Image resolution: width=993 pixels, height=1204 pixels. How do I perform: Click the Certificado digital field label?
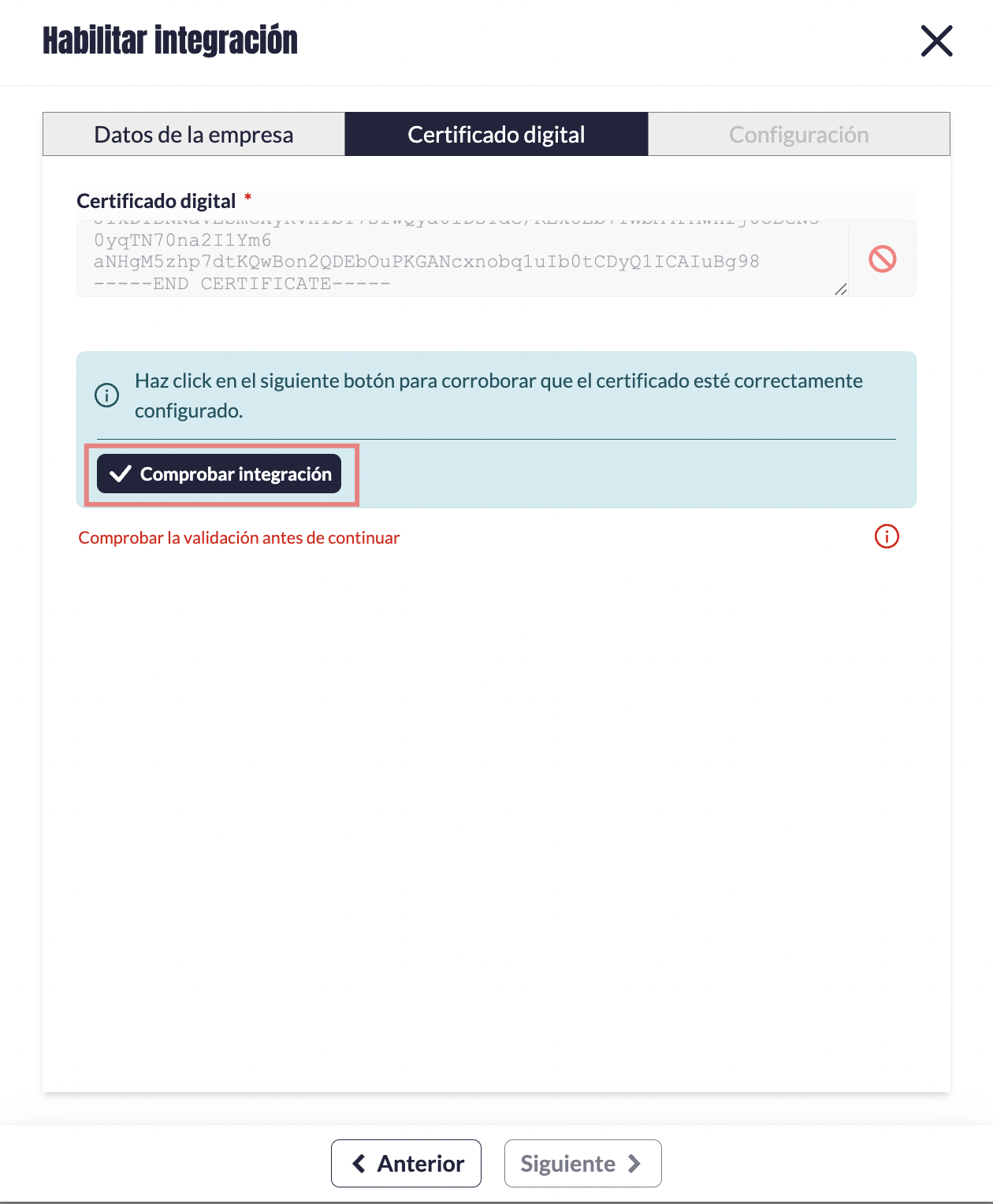(156, 201)
